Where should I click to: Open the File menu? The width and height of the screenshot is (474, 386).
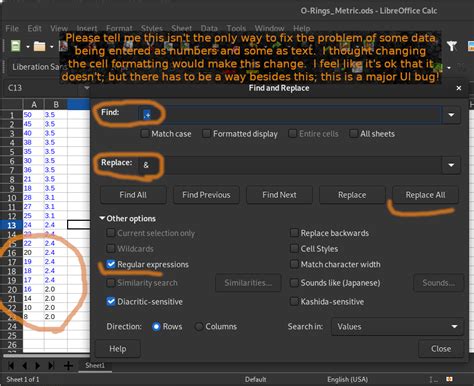click(12, 28)
